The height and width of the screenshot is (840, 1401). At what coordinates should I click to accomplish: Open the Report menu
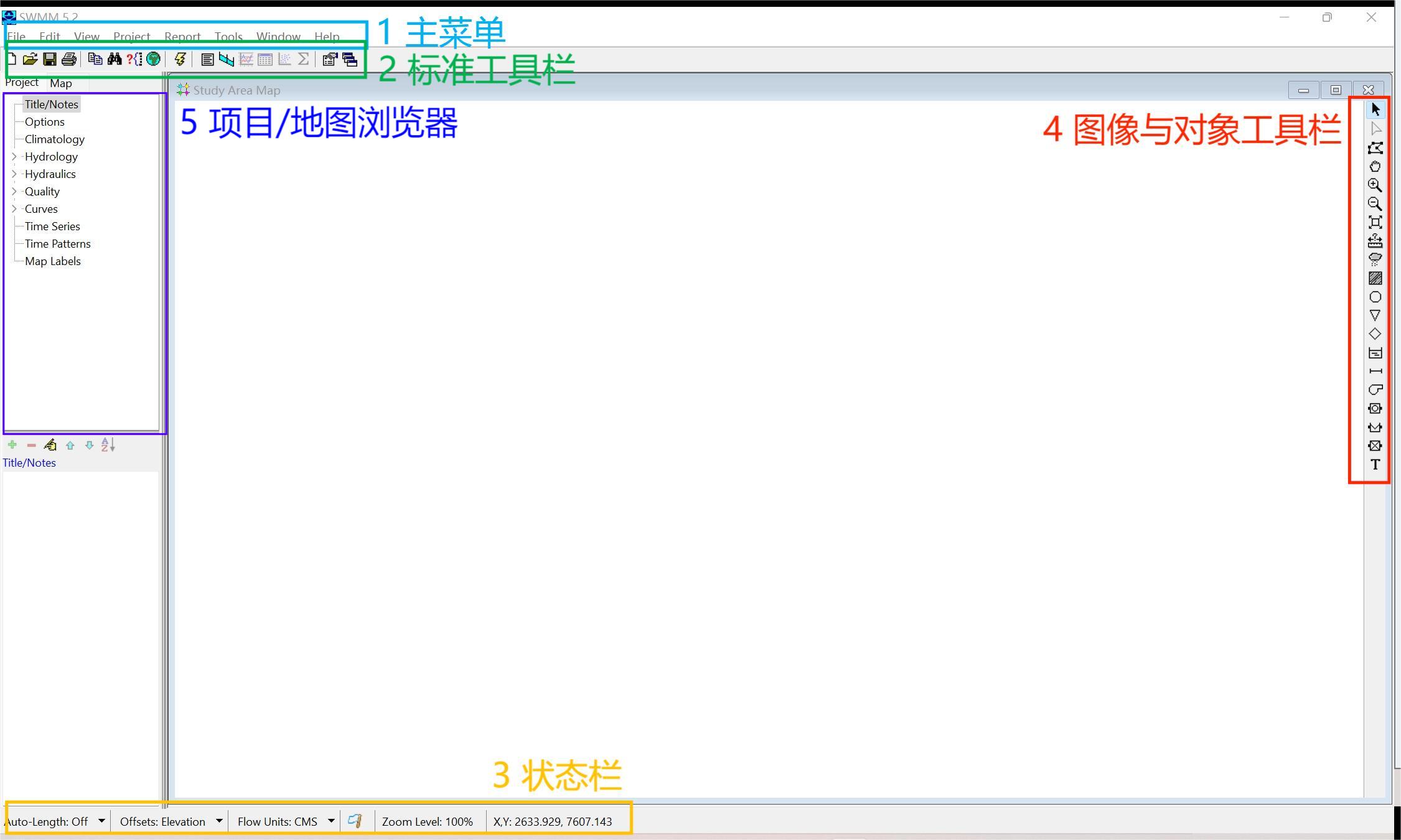point(182,37)
